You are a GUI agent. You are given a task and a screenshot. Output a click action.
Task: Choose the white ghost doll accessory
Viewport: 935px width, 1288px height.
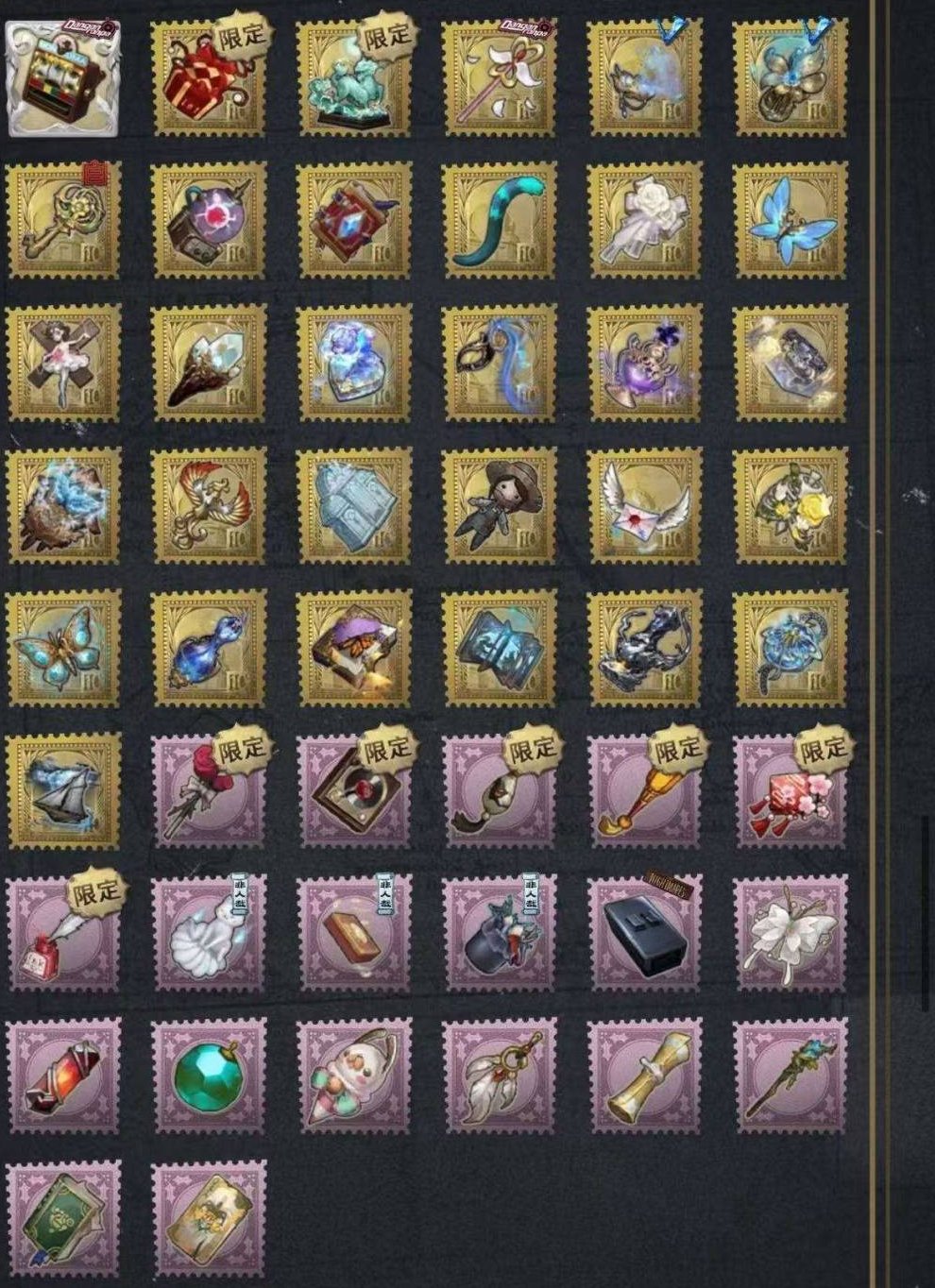pyautogui.click(x=209, y=932)
